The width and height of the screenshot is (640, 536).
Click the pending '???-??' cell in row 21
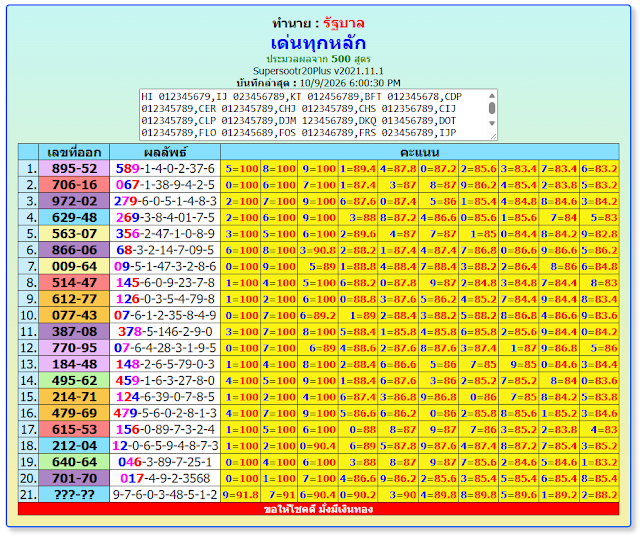click(74, 495)
